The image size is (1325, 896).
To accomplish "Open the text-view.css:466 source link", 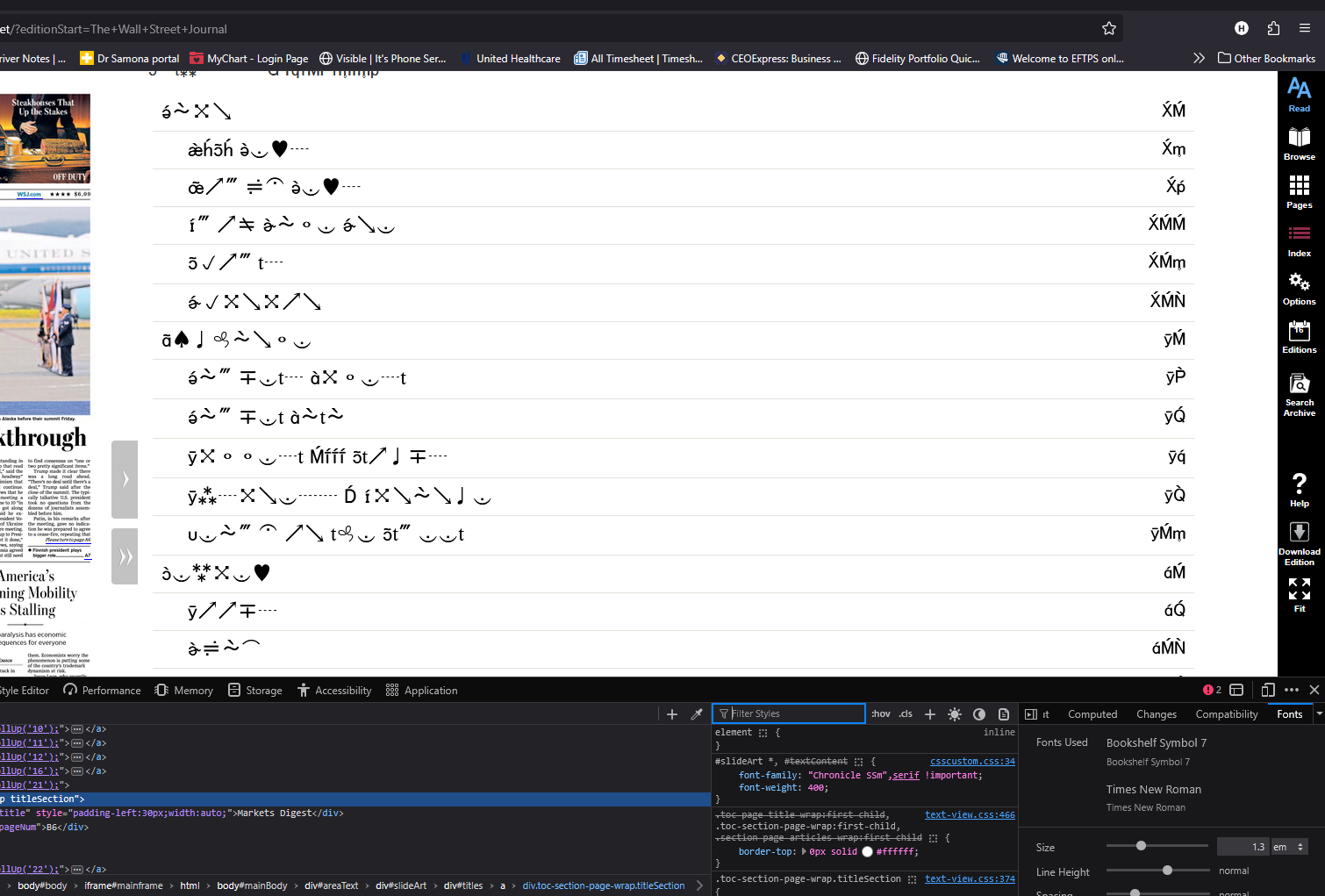I will pos(970,815).
